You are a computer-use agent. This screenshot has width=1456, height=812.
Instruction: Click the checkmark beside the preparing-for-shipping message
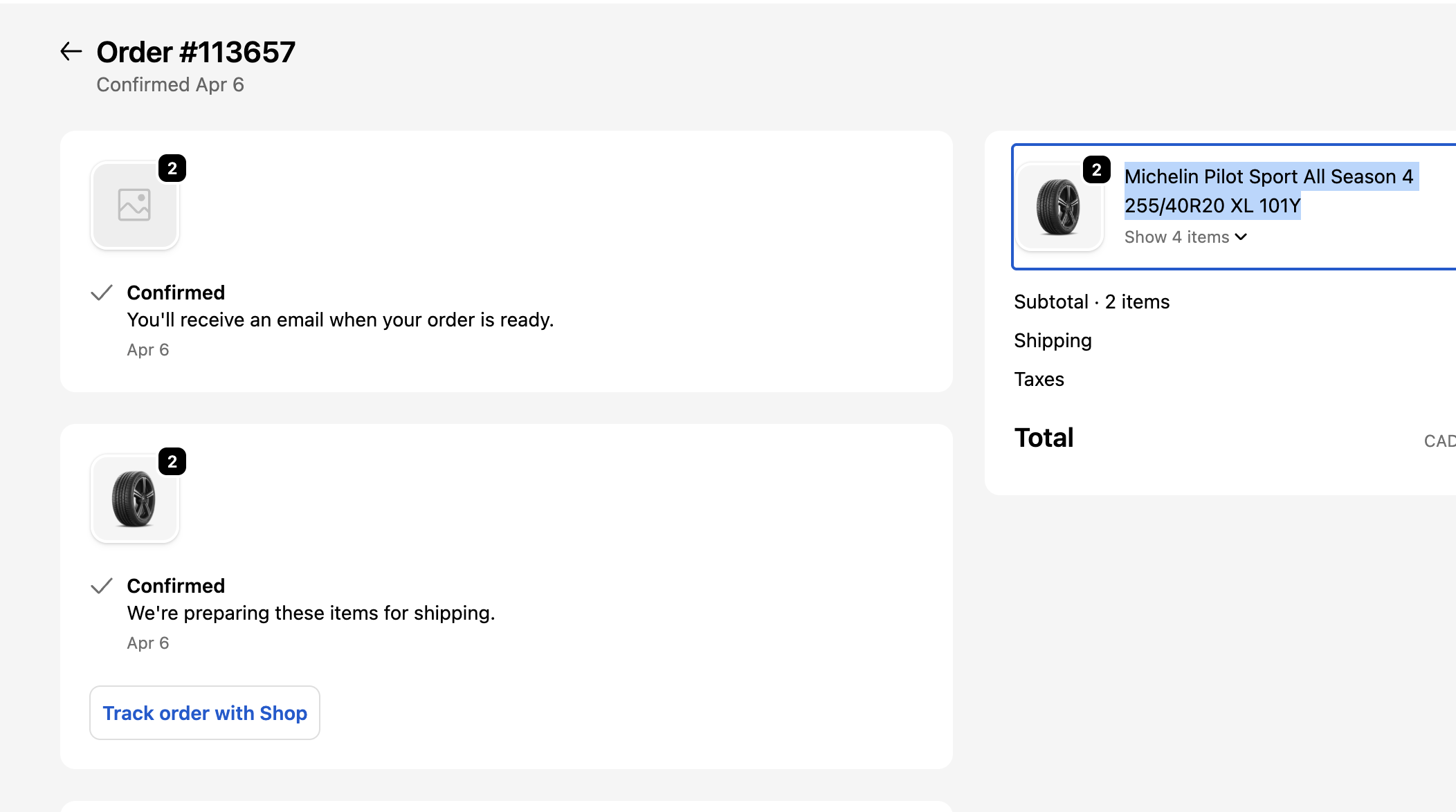(102, 586)
